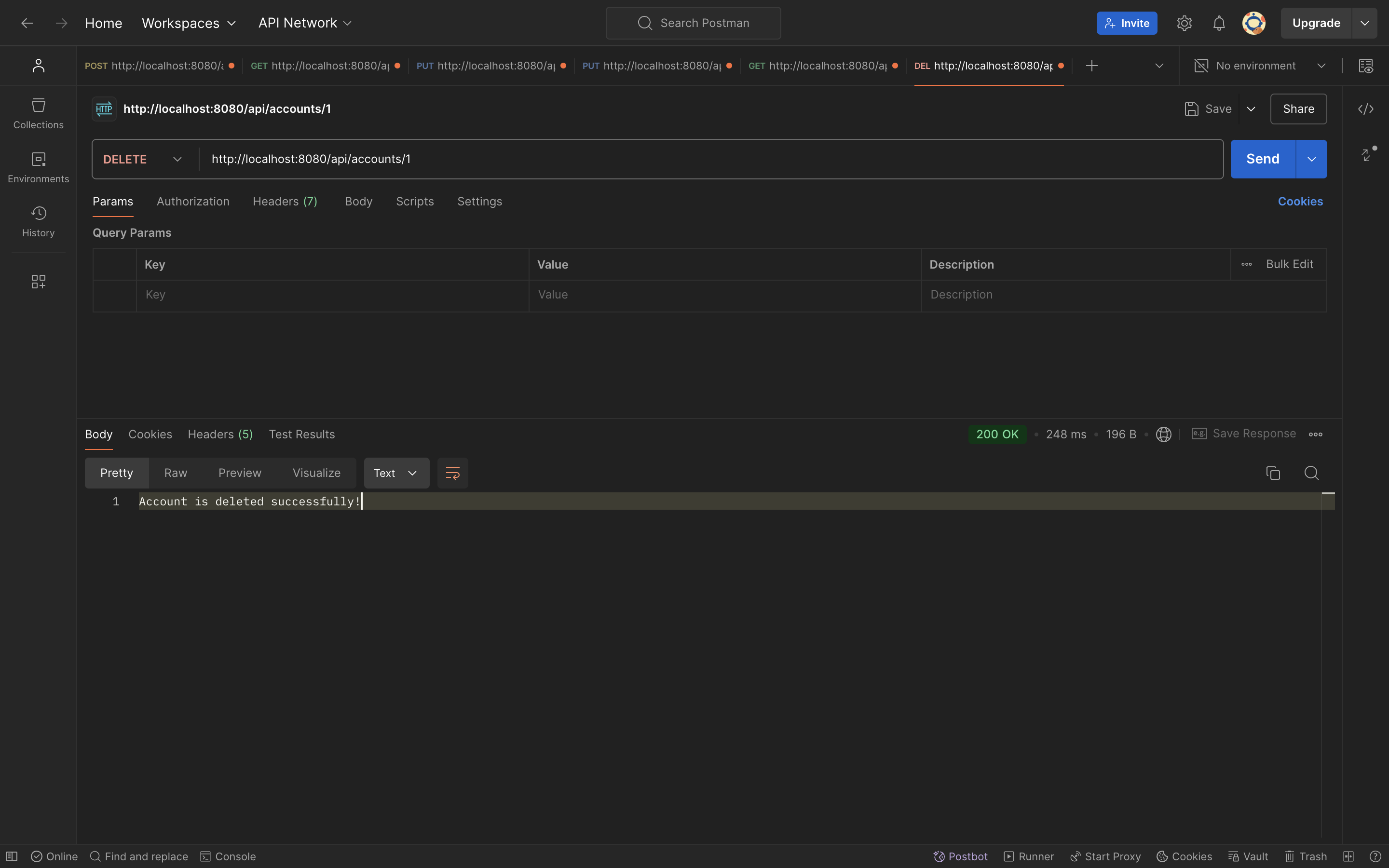Copy response body using copy icon
The height and width of the screenshot is (868, 1389).
(x=1272, y=473)
